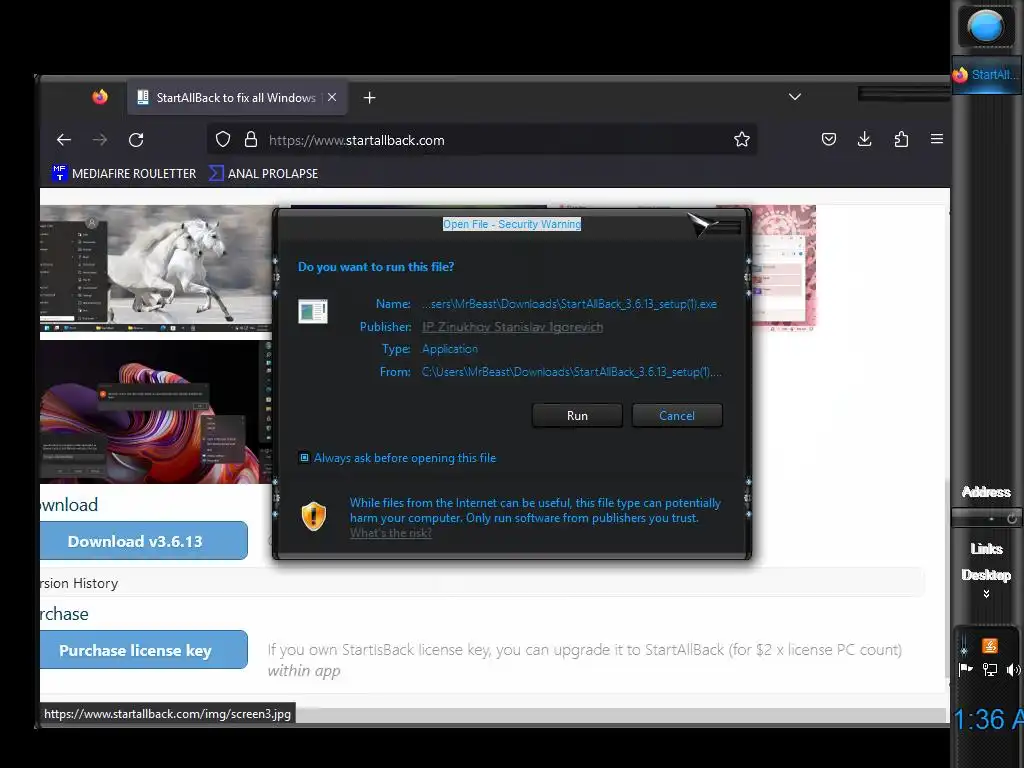Screen dimensions: 1024x768
Task: Click the white horses screenshot thumbnail
Action: click(155, 268)
